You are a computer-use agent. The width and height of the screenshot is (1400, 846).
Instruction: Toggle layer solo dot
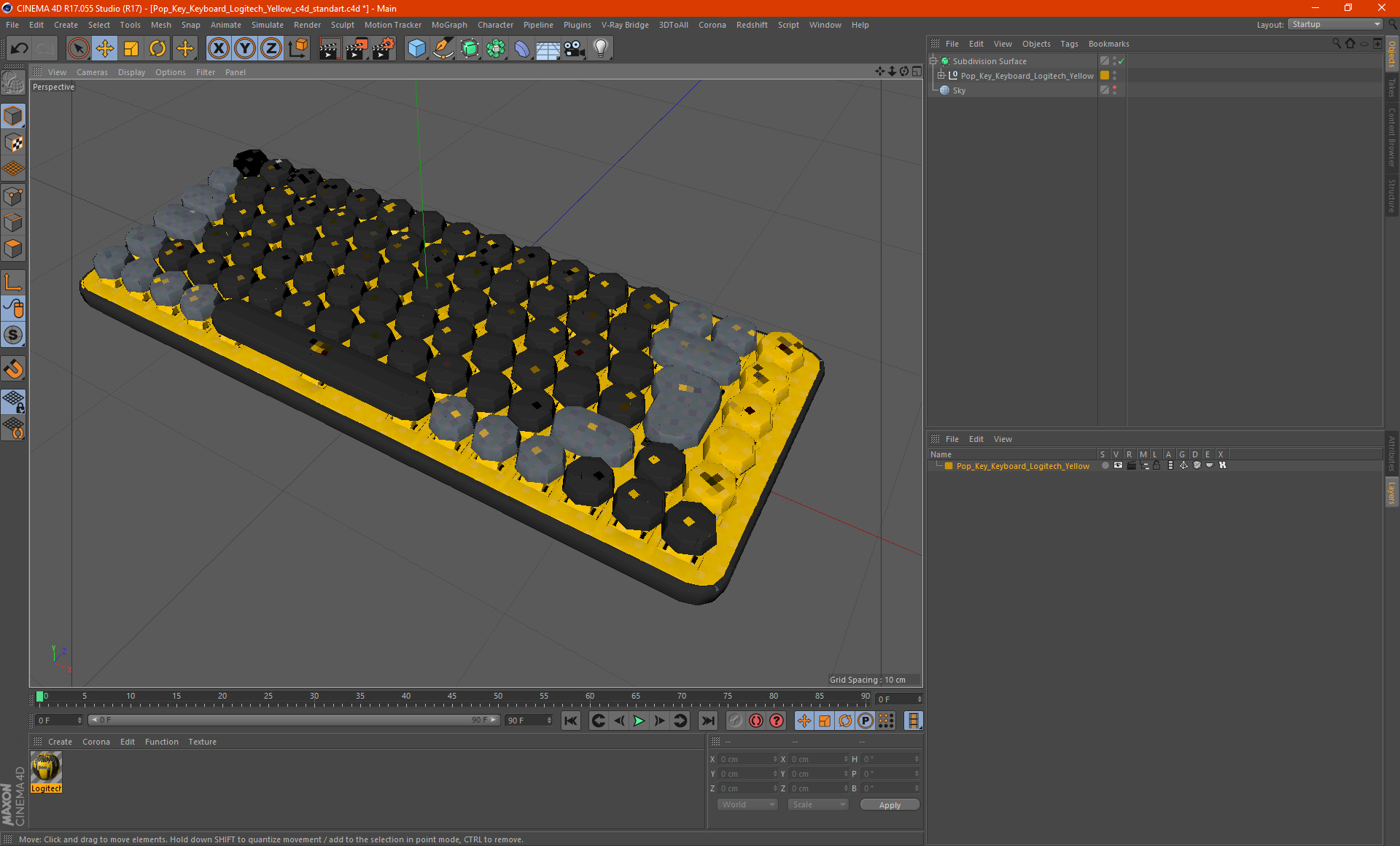(1105, 465)
